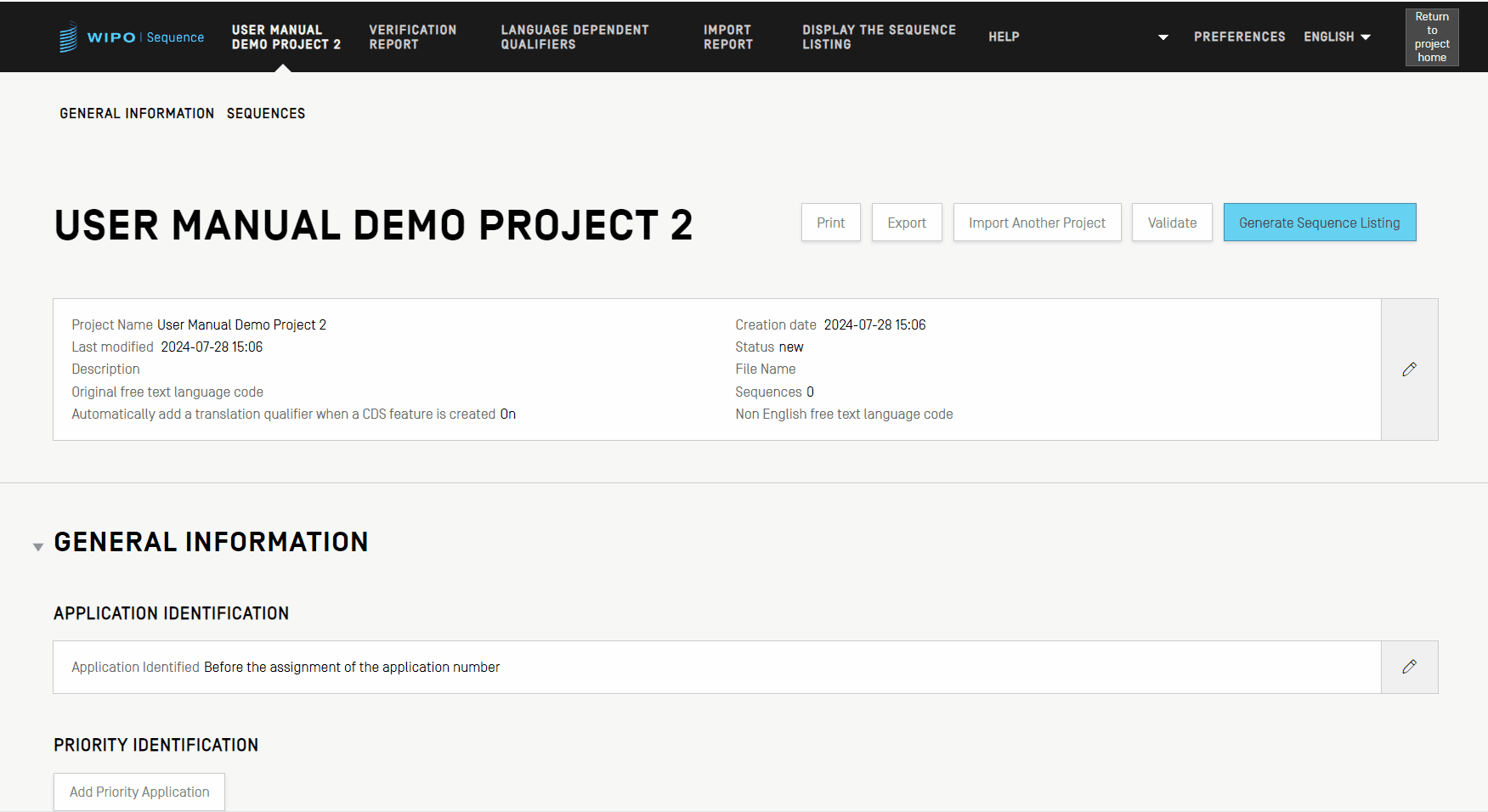Edit Application Identification with the pencil icon
Image resolution: width=1488 pixels, height=812 pixels.
(1409, 667)
